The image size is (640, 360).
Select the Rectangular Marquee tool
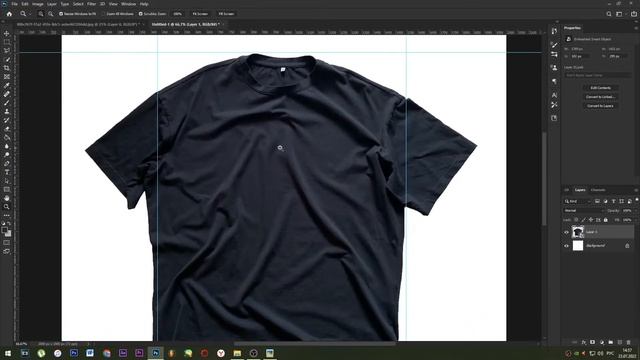coord(7,42)
